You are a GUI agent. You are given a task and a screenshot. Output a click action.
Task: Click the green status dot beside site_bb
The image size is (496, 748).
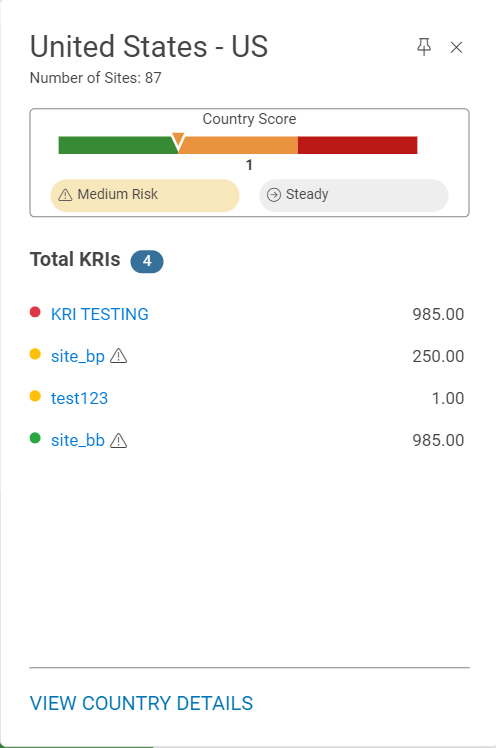point(35,438)
